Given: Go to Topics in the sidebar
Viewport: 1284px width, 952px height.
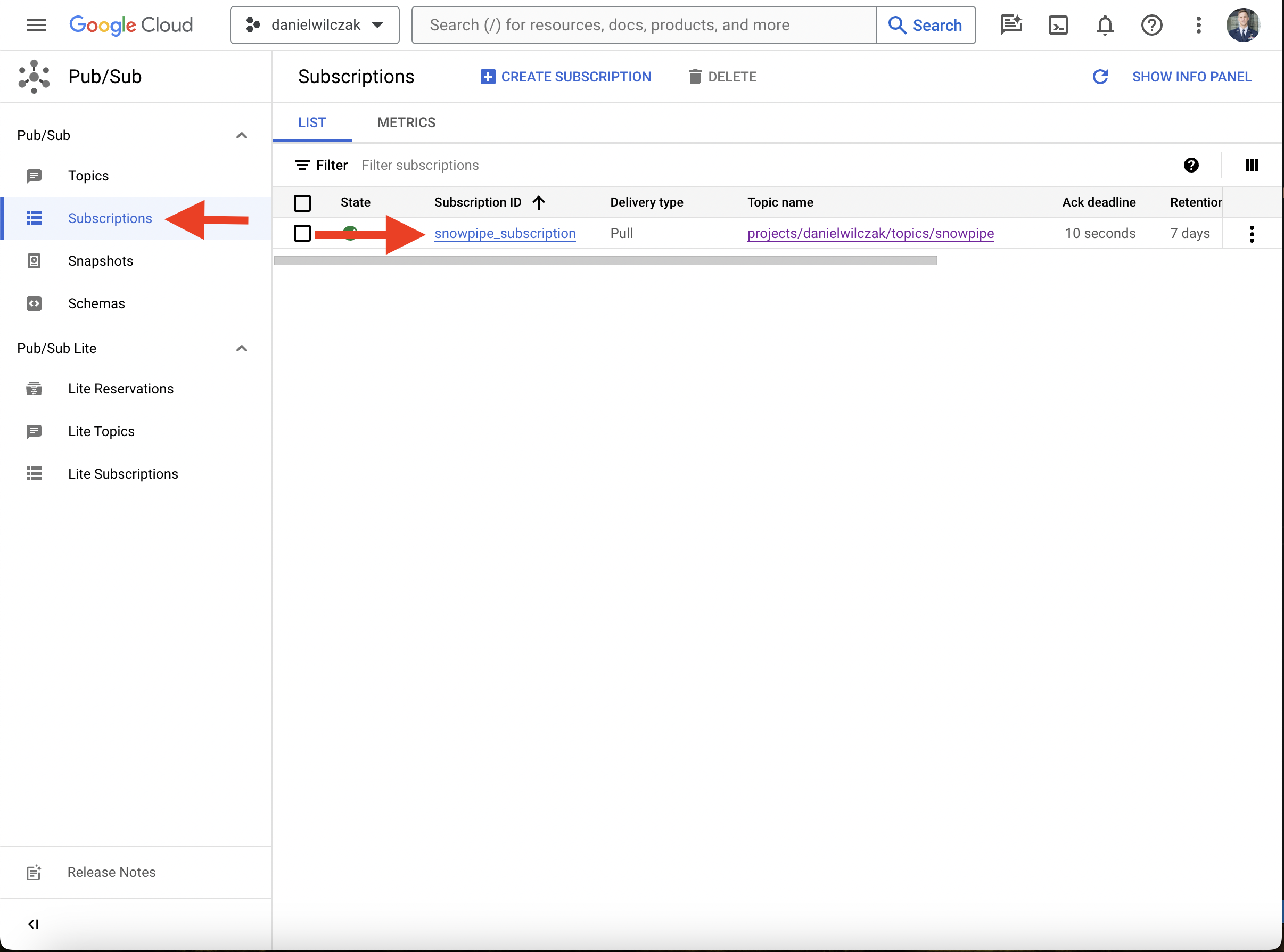Looking at the screenshot, I should [88, 176].
